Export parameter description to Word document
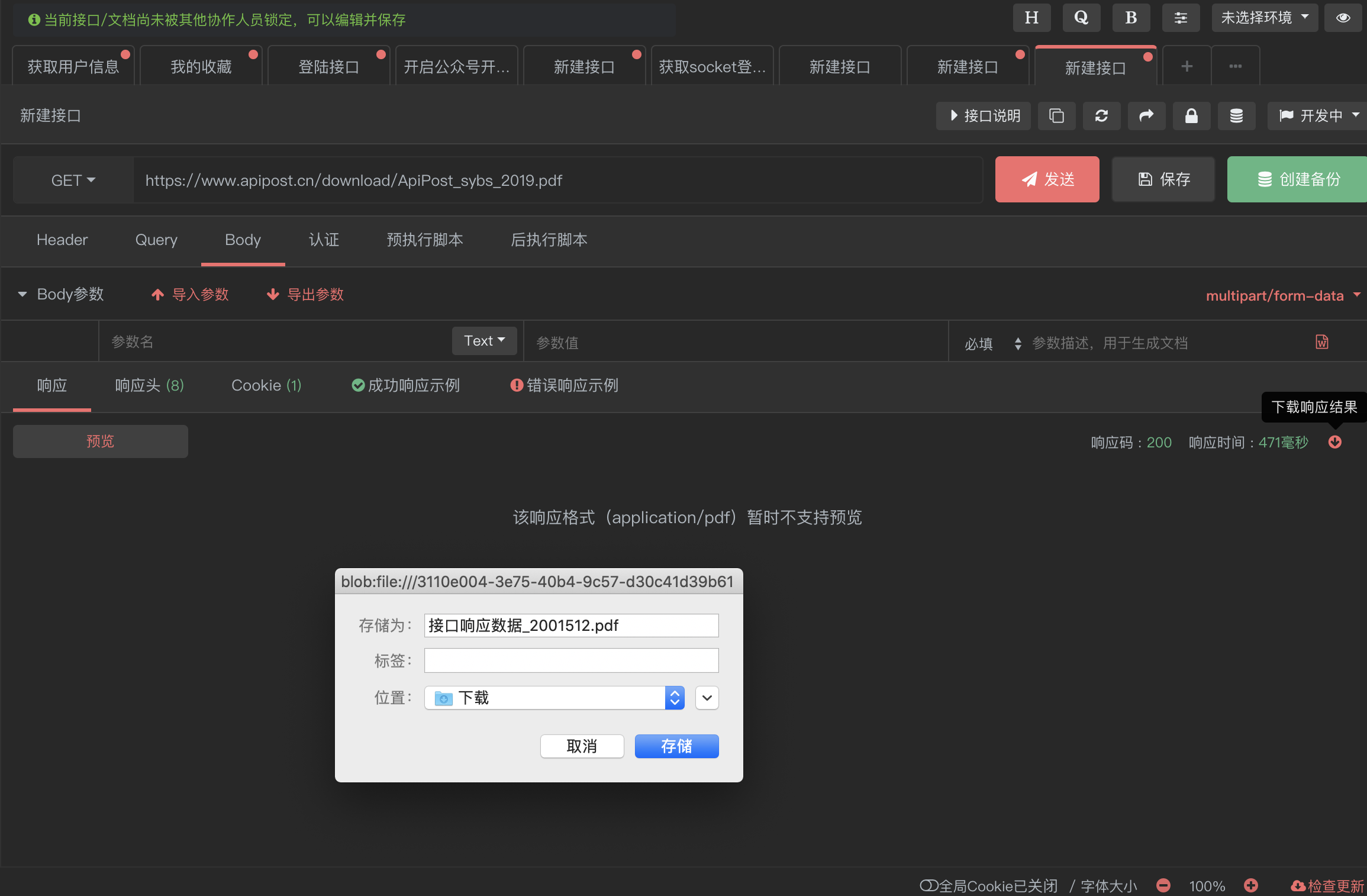The height and width of the screenshot is (896, 1367). click(x=1321, y=341)
